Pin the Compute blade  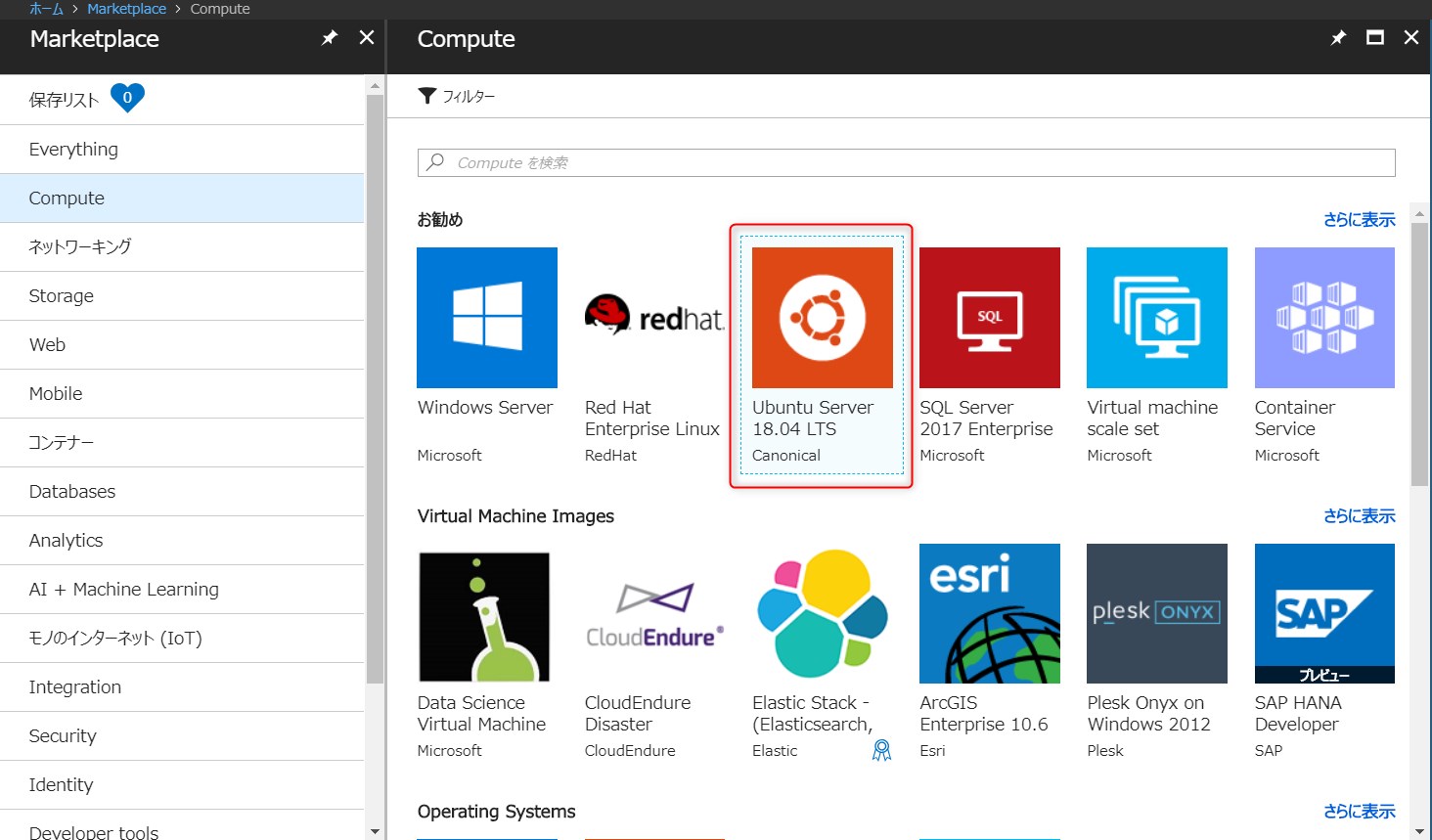click(1338, 38)
